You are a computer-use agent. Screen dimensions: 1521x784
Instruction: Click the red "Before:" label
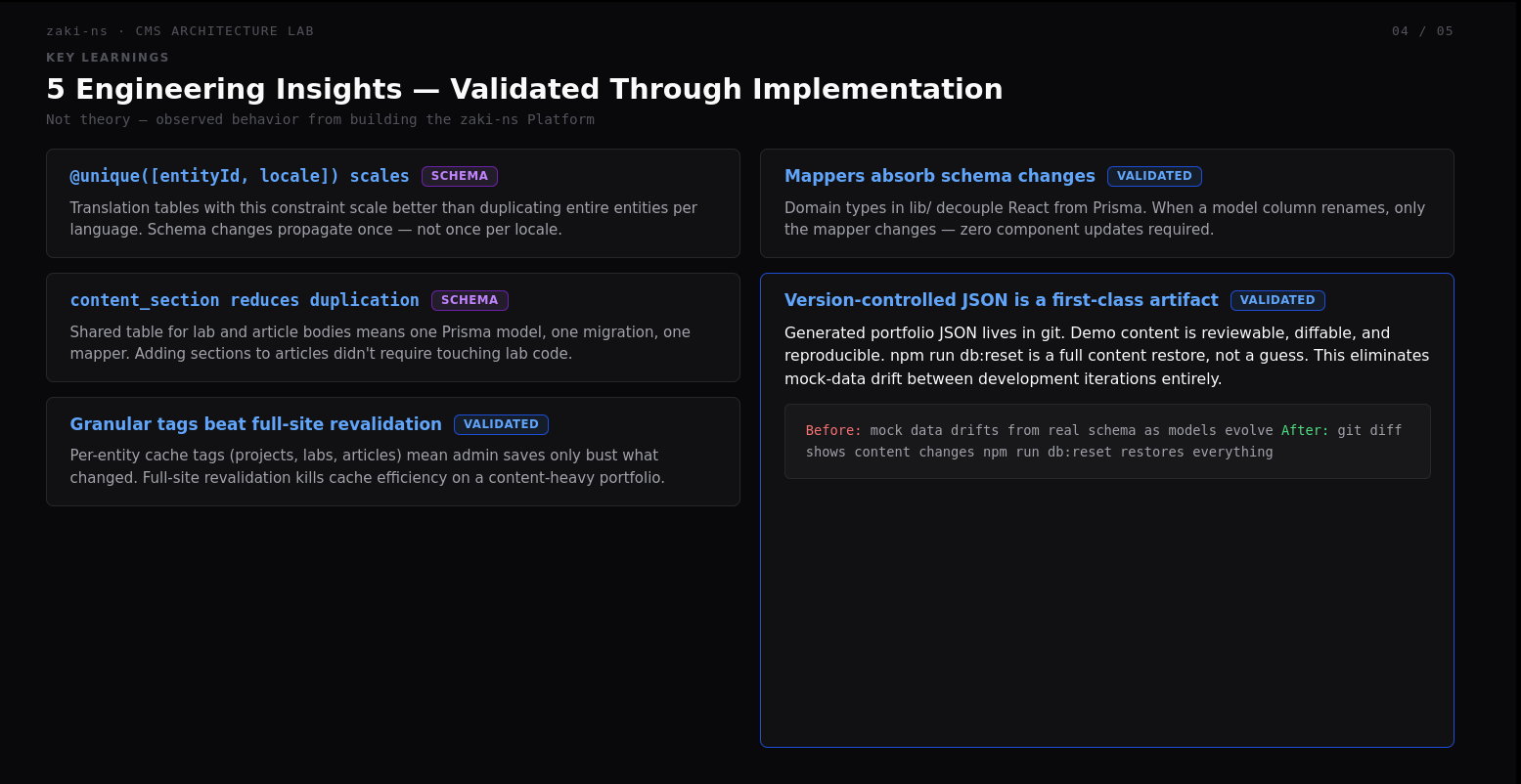833,430
